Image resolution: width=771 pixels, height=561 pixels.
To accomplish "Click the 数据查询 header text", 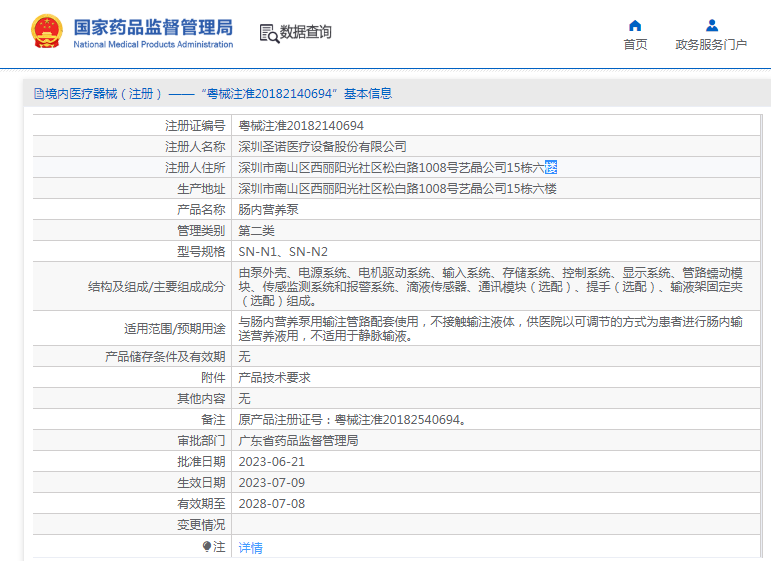I will [x=305, y=32].
